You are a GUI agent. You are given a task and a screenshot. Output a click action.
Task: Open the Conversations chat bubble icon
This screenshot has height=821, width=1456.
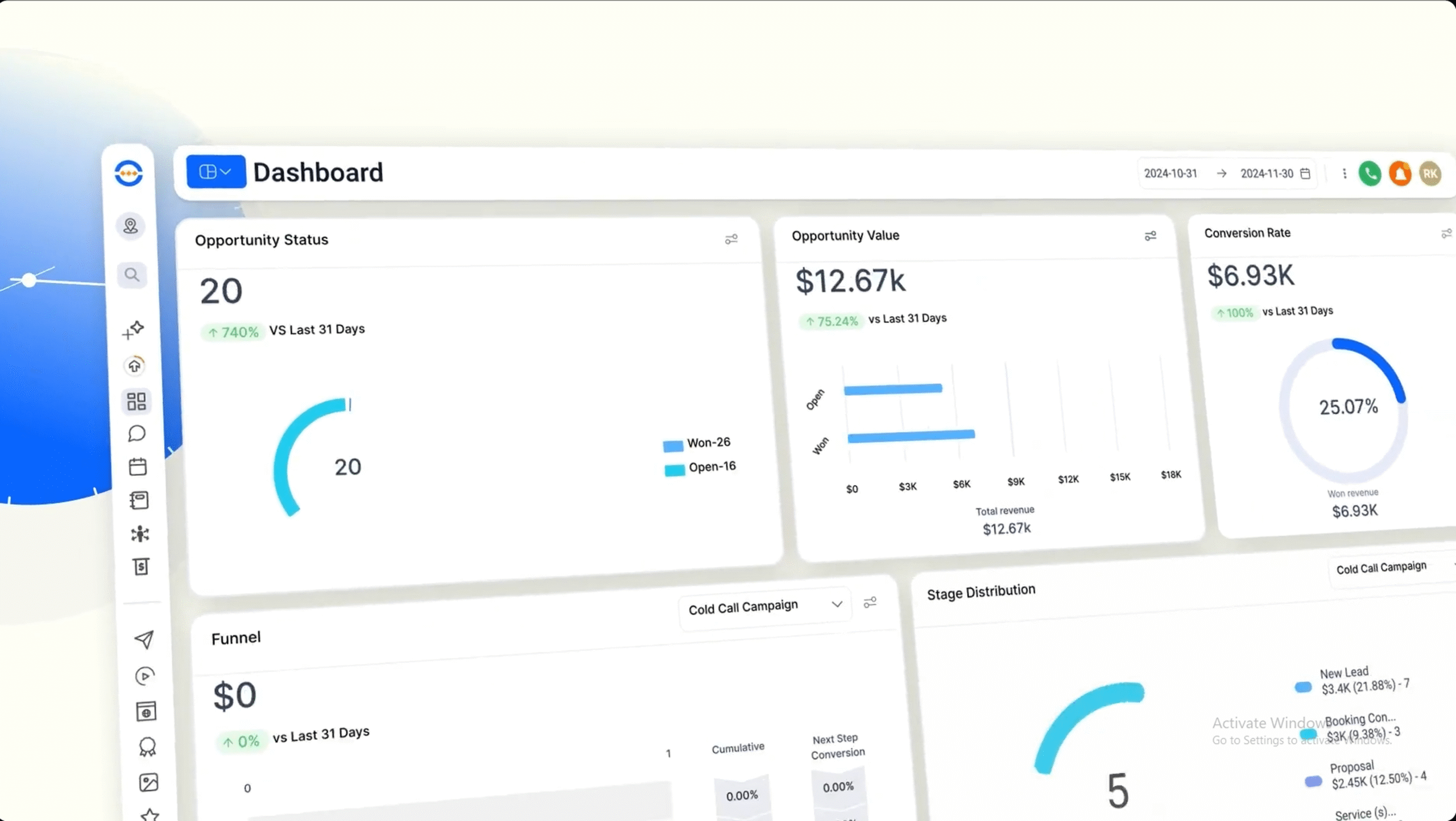click(136, 434)
